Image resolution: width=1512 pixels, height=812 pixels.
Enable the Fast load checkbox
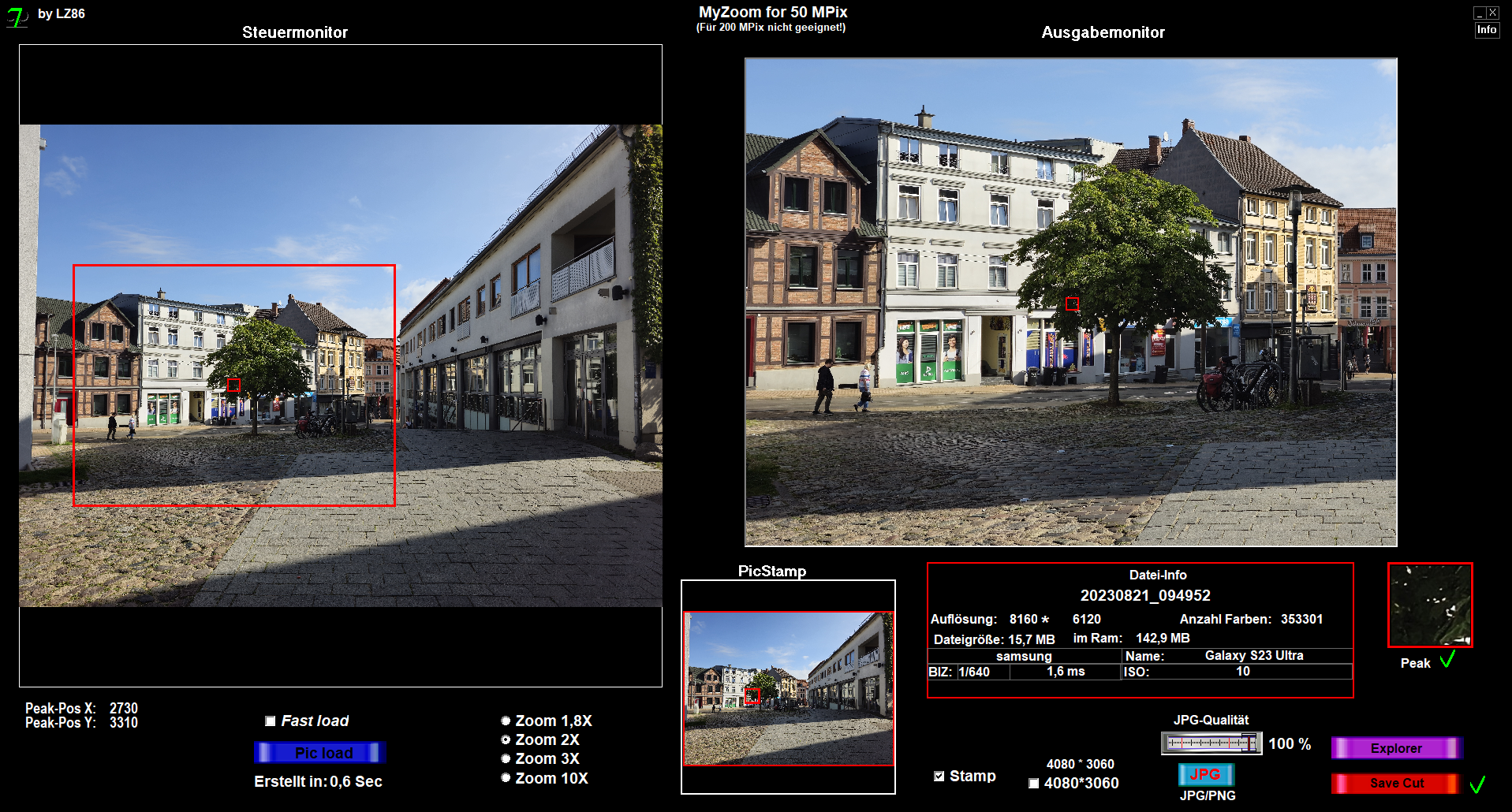click(x=271, y=721)
